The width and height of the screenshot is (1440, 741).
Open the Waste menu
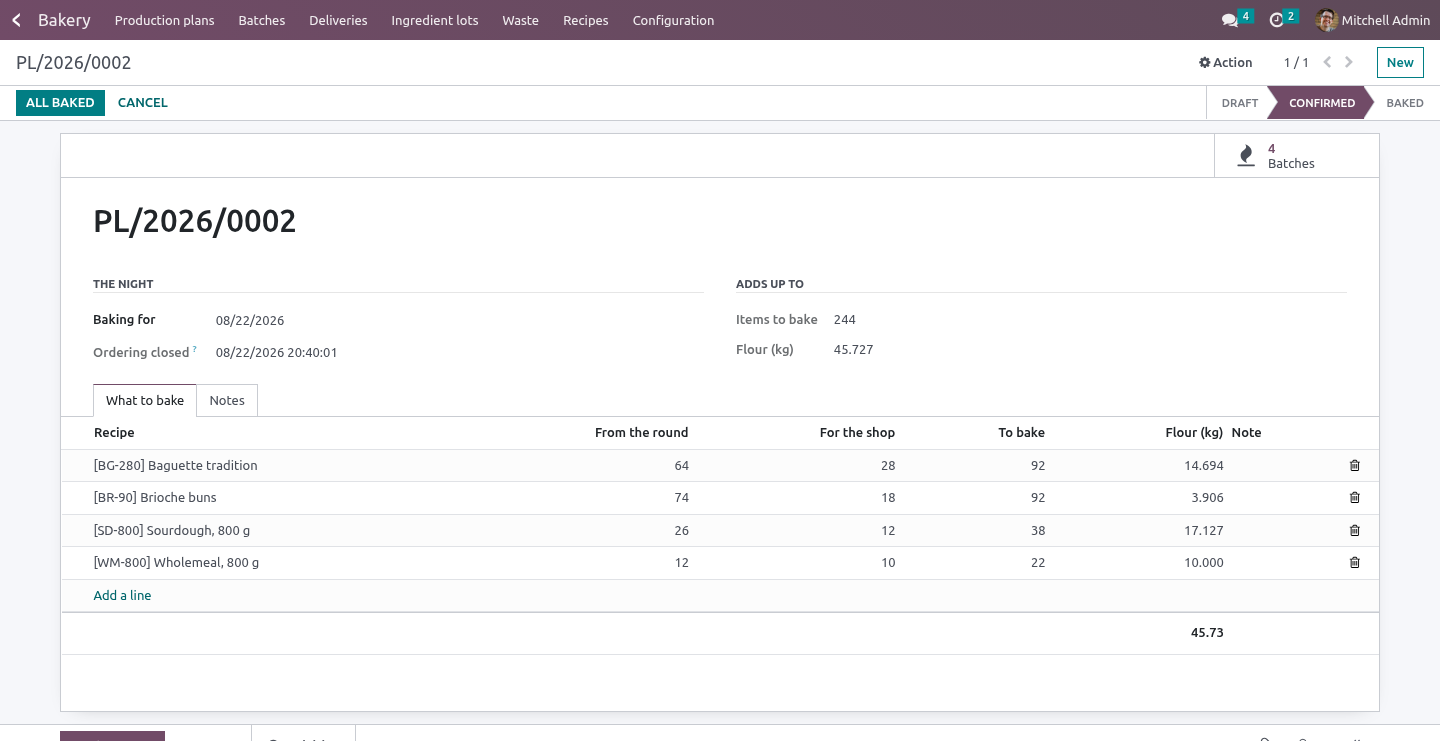click(520, 20)
